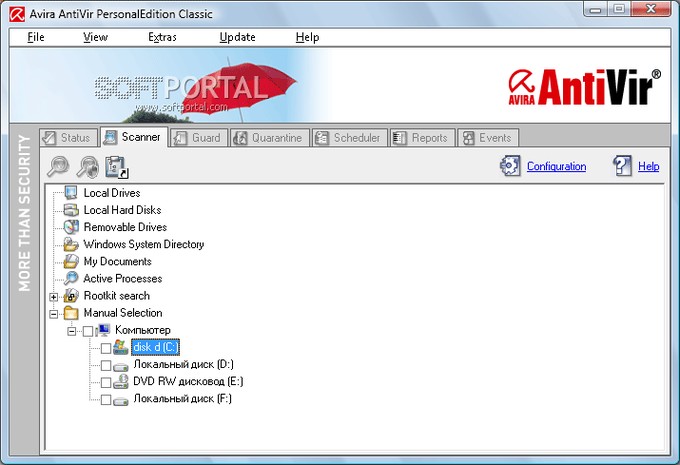This screenshot has width=680, height=465.
Task: Click the Help question mark icon
Action: pos(622,166)
